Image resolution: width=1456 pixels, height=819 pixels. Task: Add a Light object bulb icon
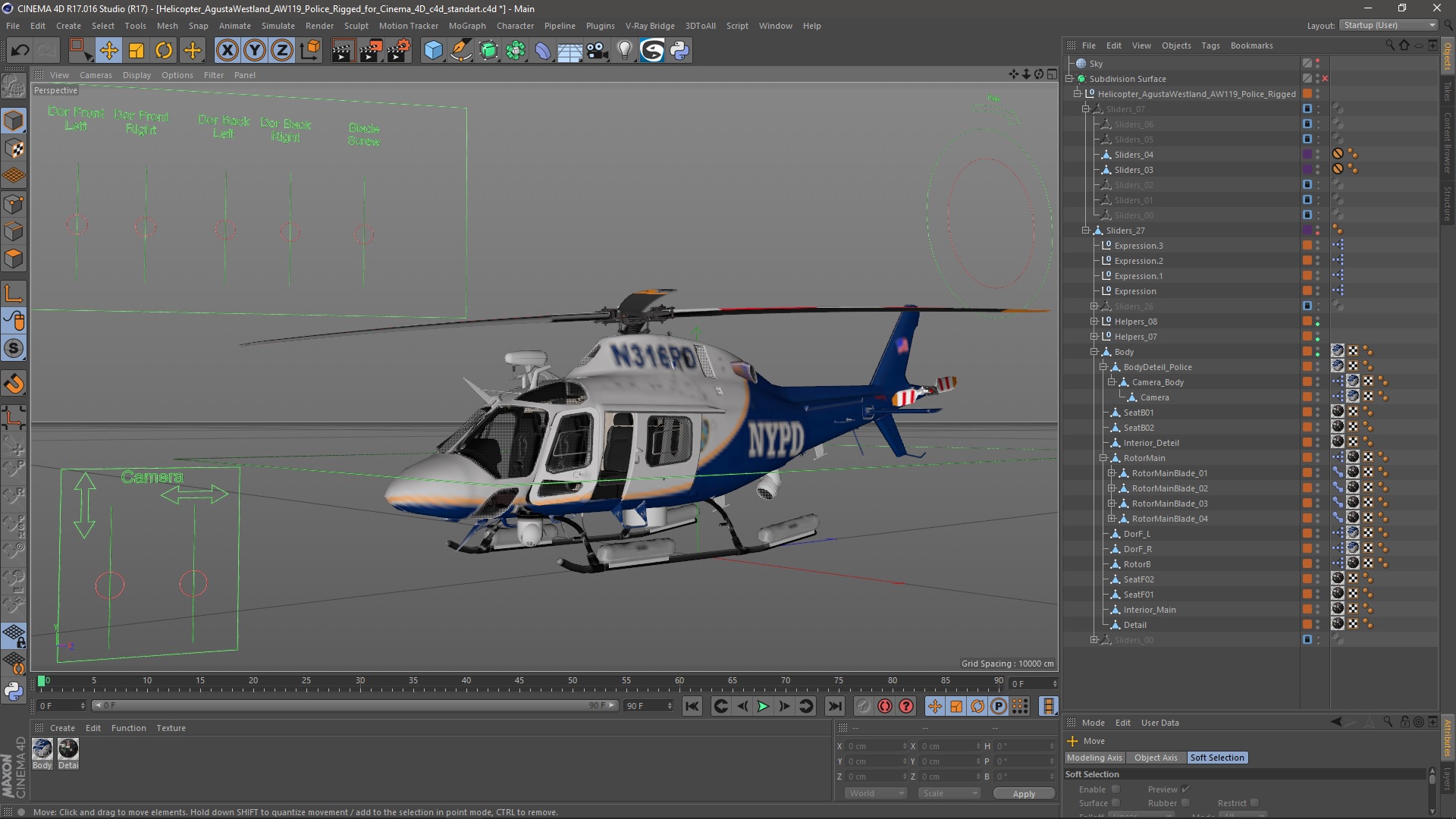click(625, 51)
